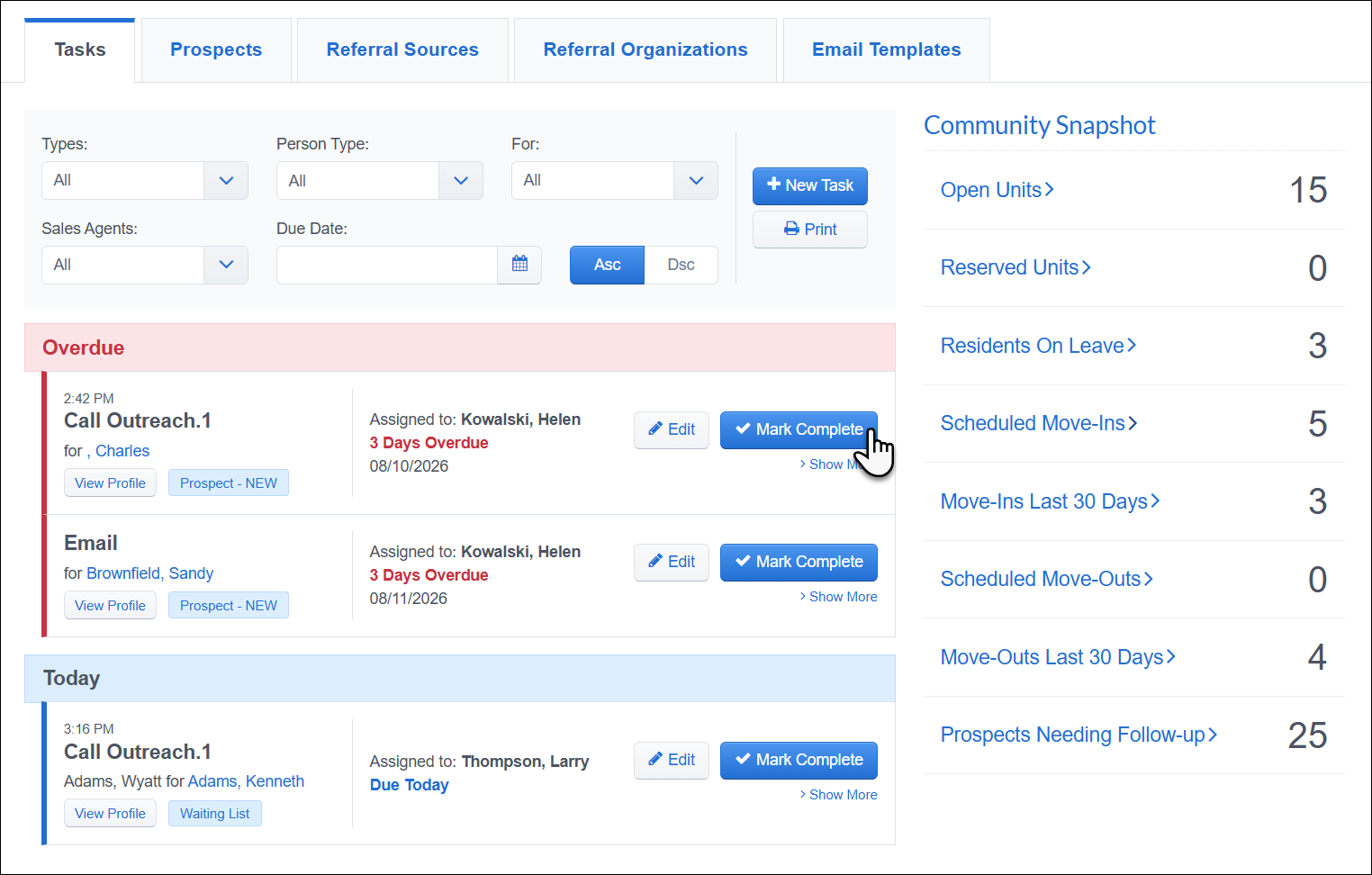
Task: Mark Larry Thompson's task complete
Action: tap(799, 761)
